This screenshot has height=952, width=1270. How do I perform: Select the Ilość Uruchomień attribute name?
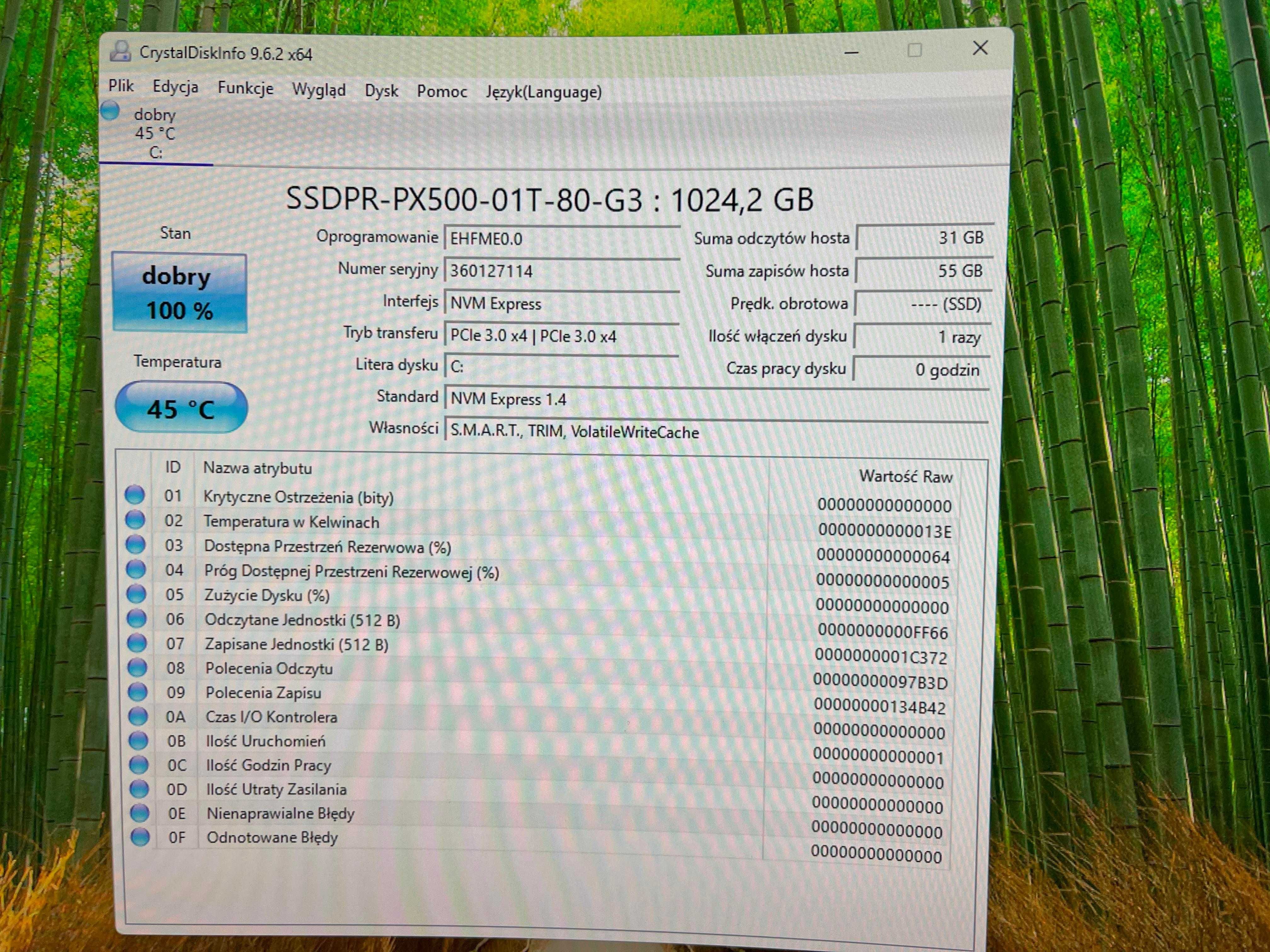pyautogui.click(x=266, y=741)
